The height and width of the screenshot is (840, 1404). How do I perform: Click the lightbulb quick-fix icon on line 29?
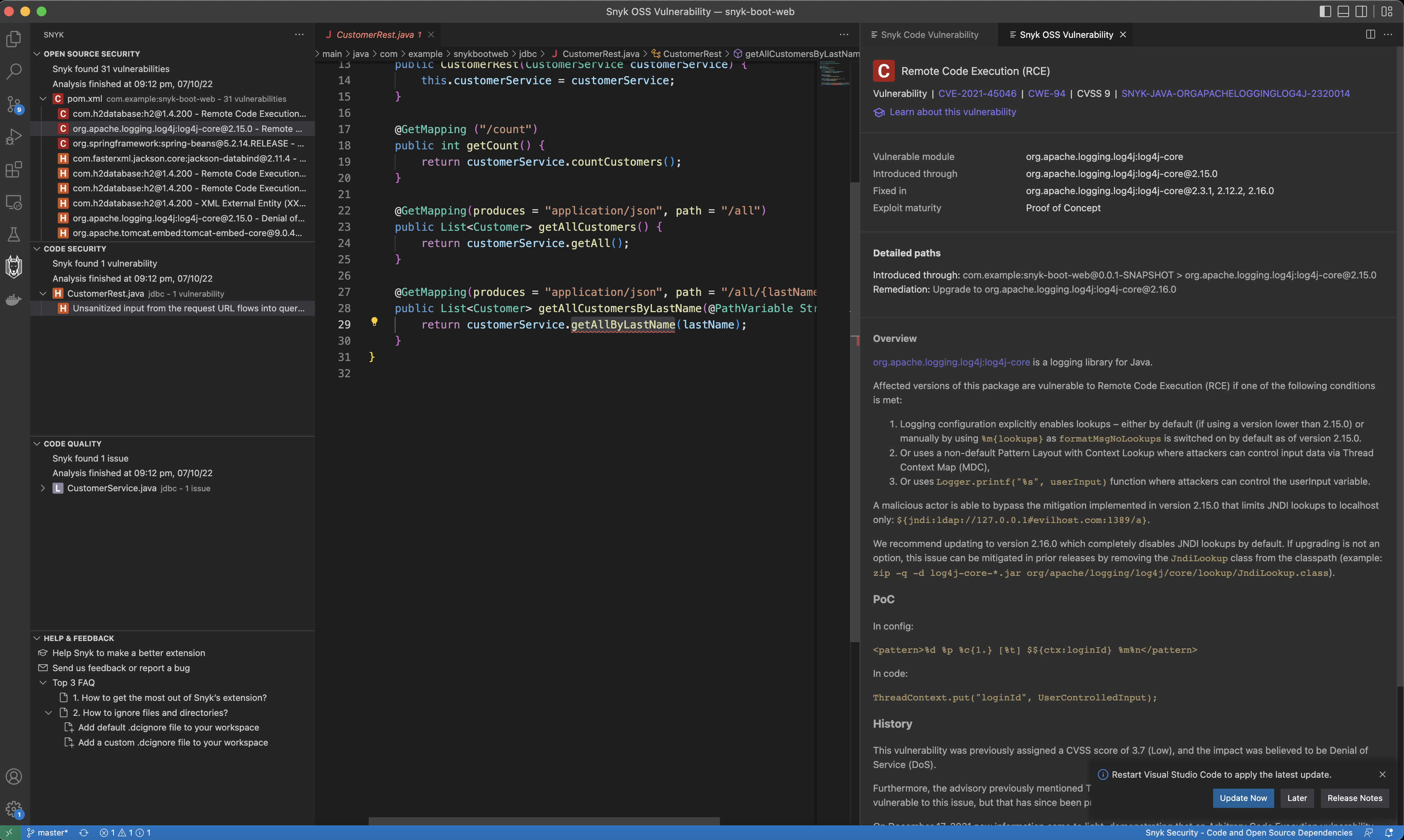(374, 322)
